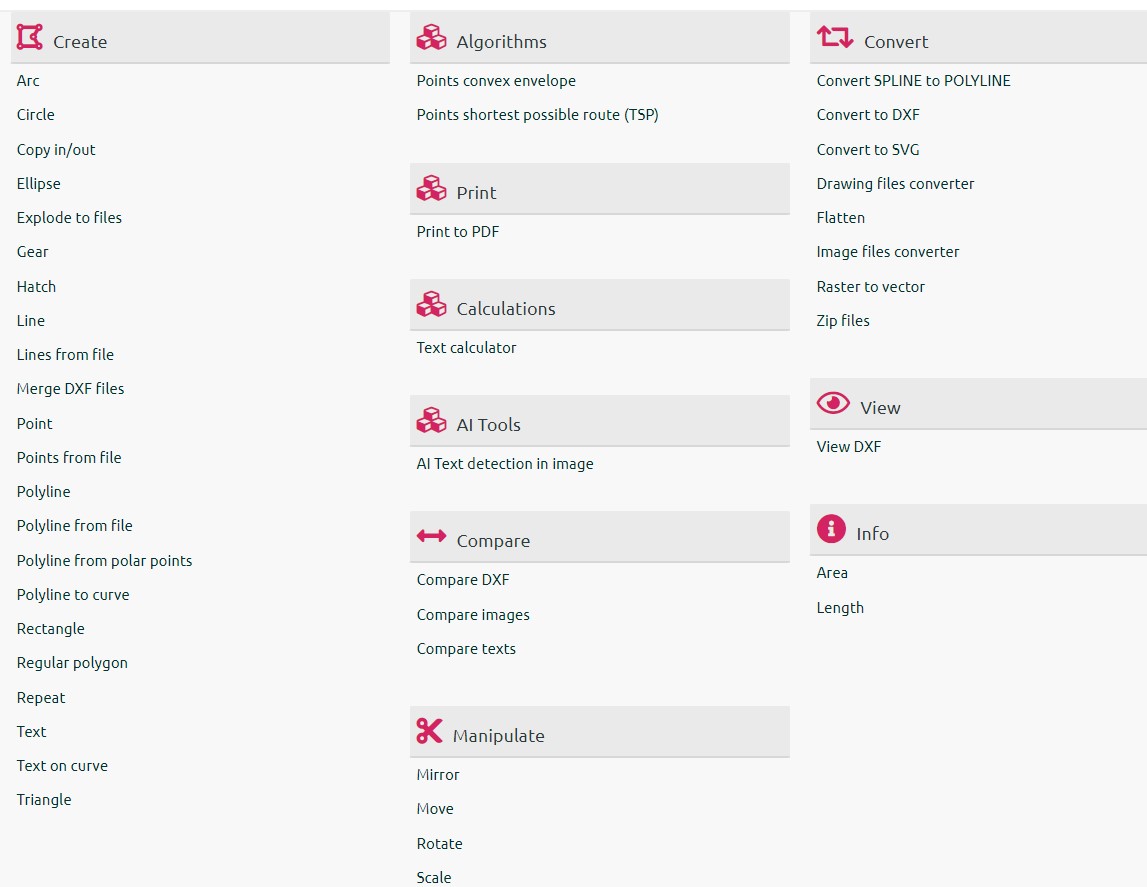Open AI Text detection in image
Viewport: 1147px width, 887px height.
pos(505,463)
